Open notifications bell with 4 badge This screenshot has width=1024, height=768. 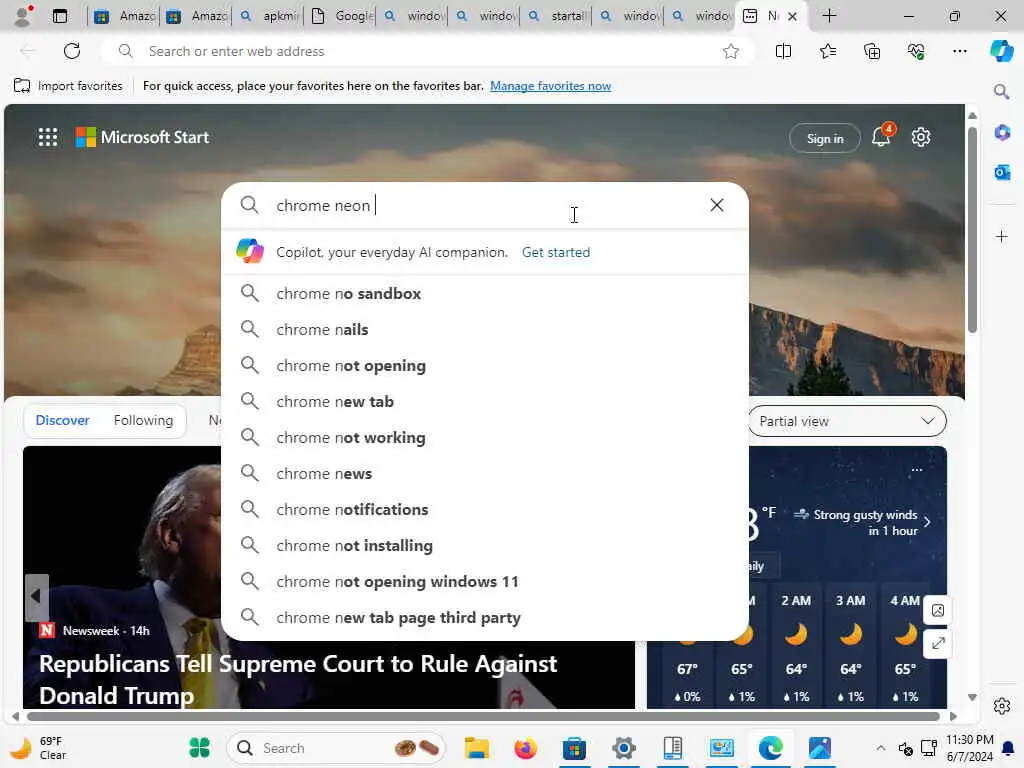[882, 136]
